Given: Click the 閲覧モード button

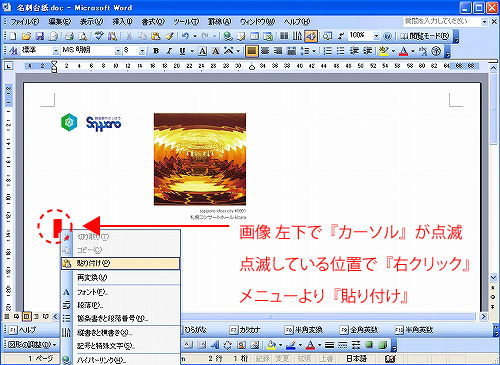Looking at the screenshot, I should coord(425,36).
